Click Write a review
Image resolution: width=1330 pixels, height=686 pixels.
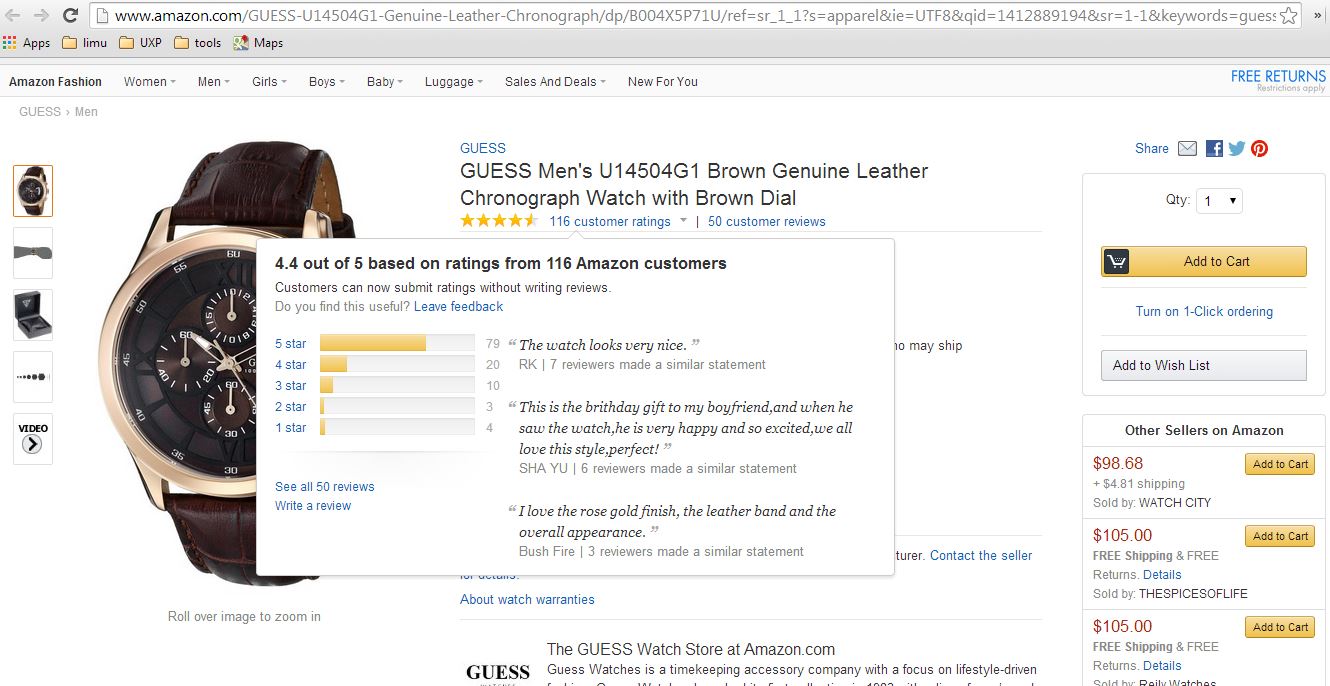(313, 506)
